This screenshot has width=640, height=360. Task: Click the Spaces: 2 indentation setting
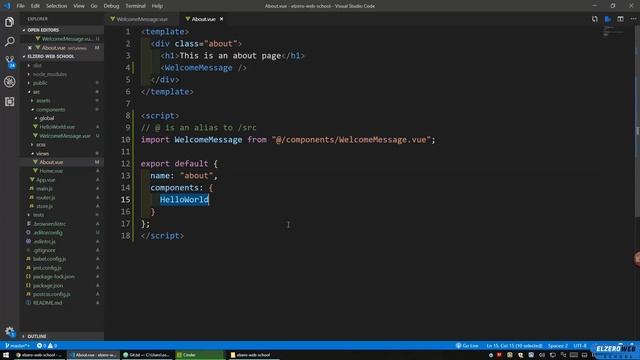pyautogui.click(x=558, y=346)
